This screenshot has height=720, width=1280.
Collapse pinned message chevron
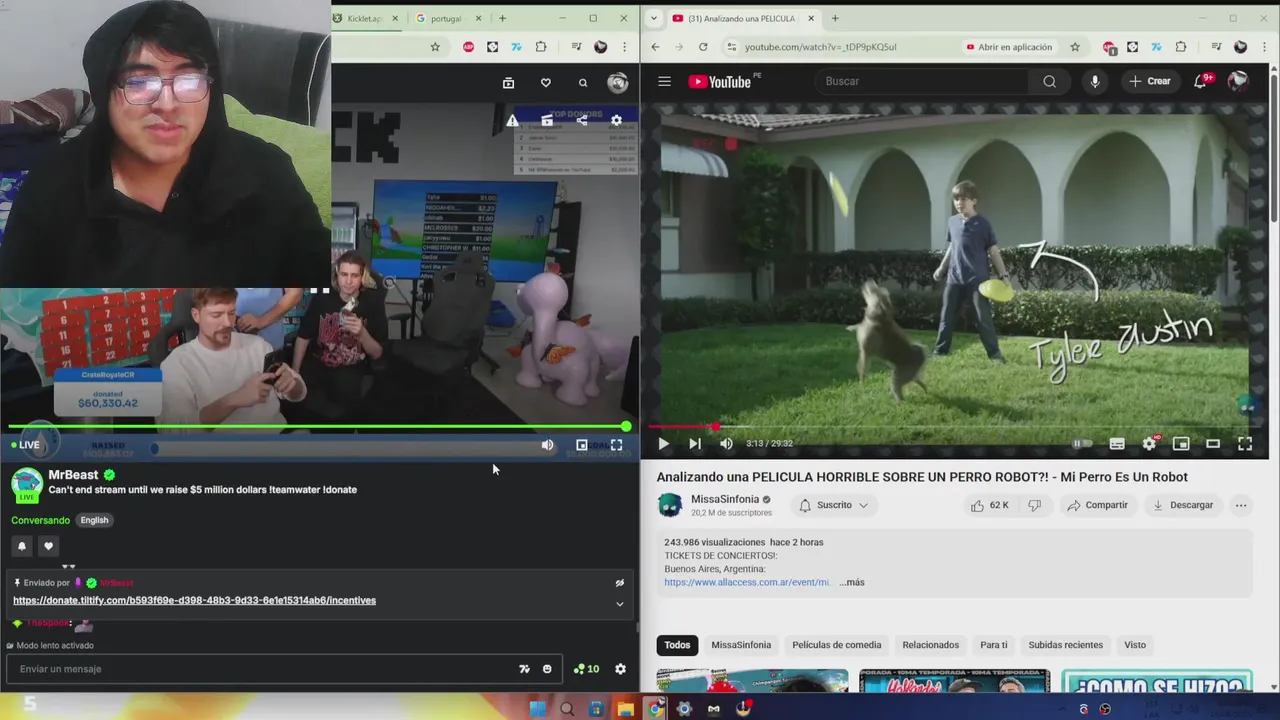pyautogui.click(x=620, y=604)
